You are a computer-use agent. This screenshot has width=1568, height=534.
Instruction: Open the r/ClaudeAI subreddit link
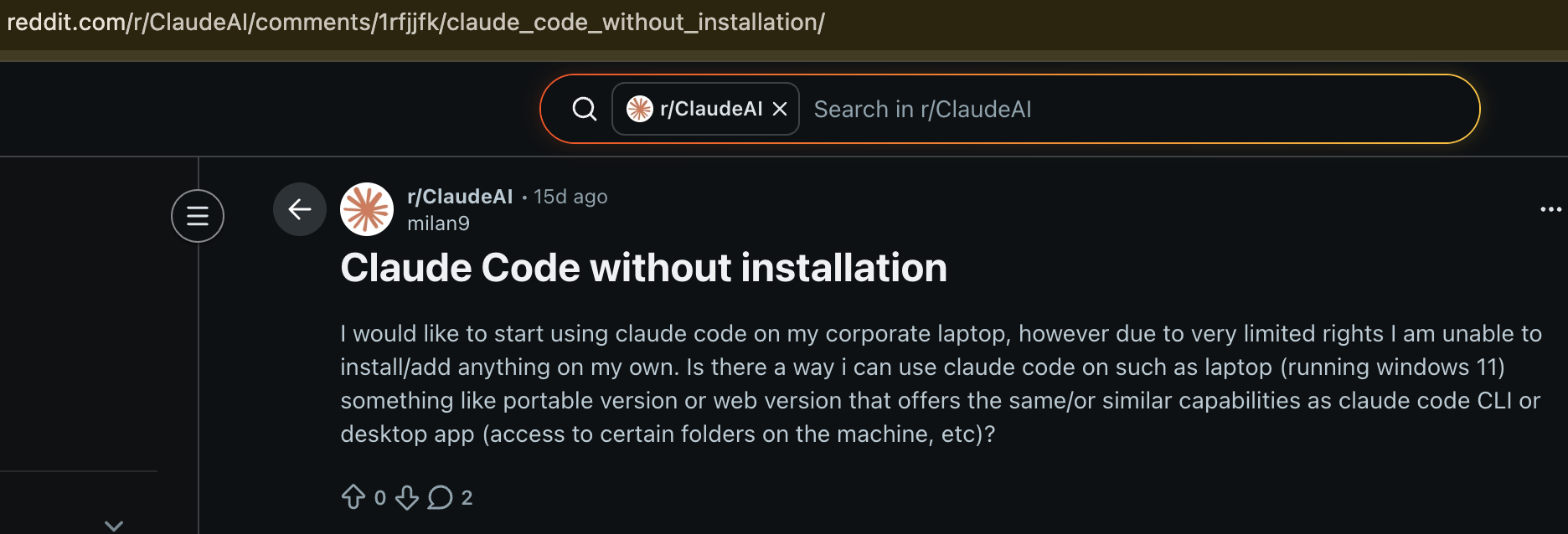(x=459, y=196)
